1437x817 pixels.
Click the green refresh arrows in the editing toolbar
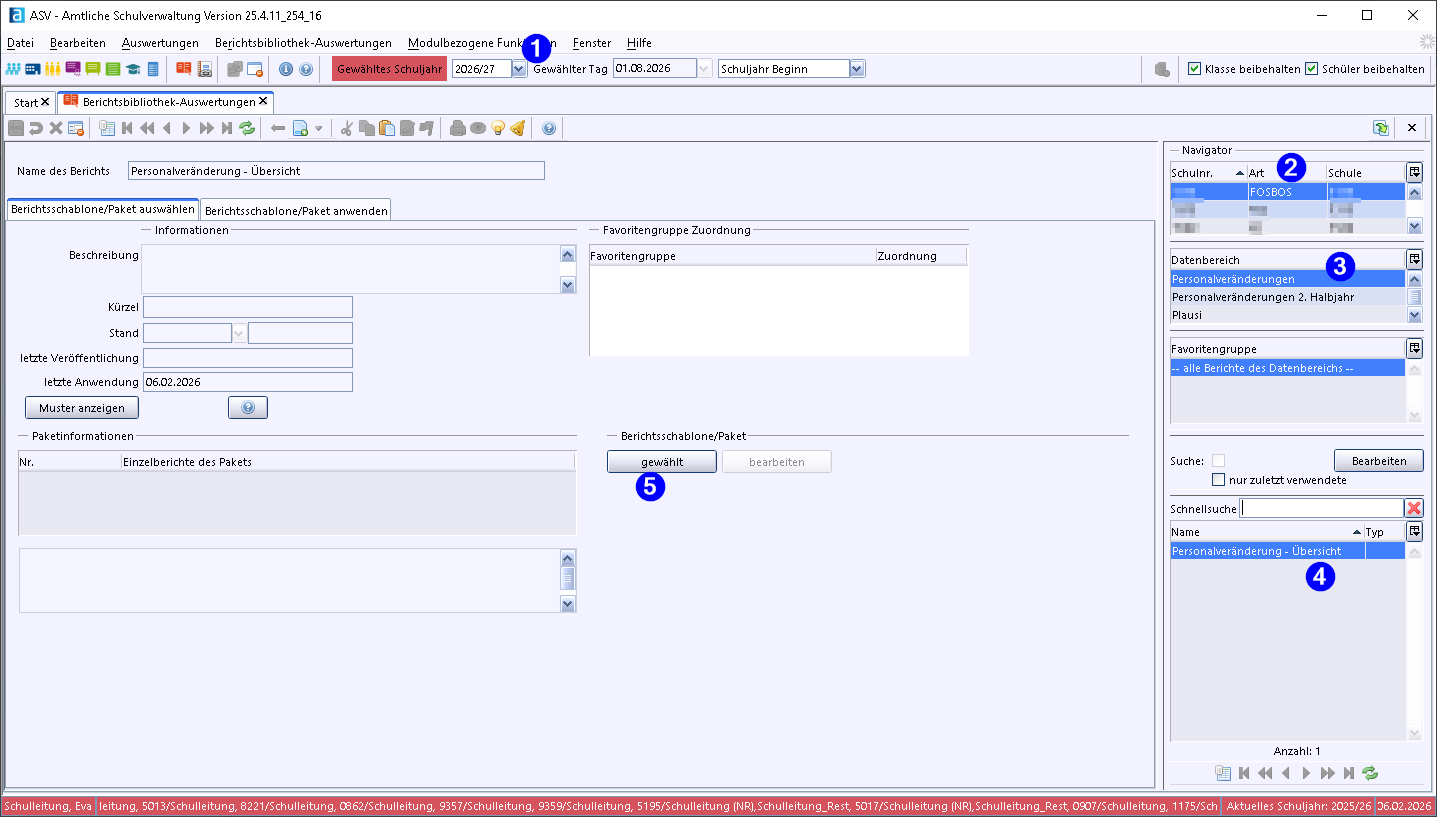[247, 128]
